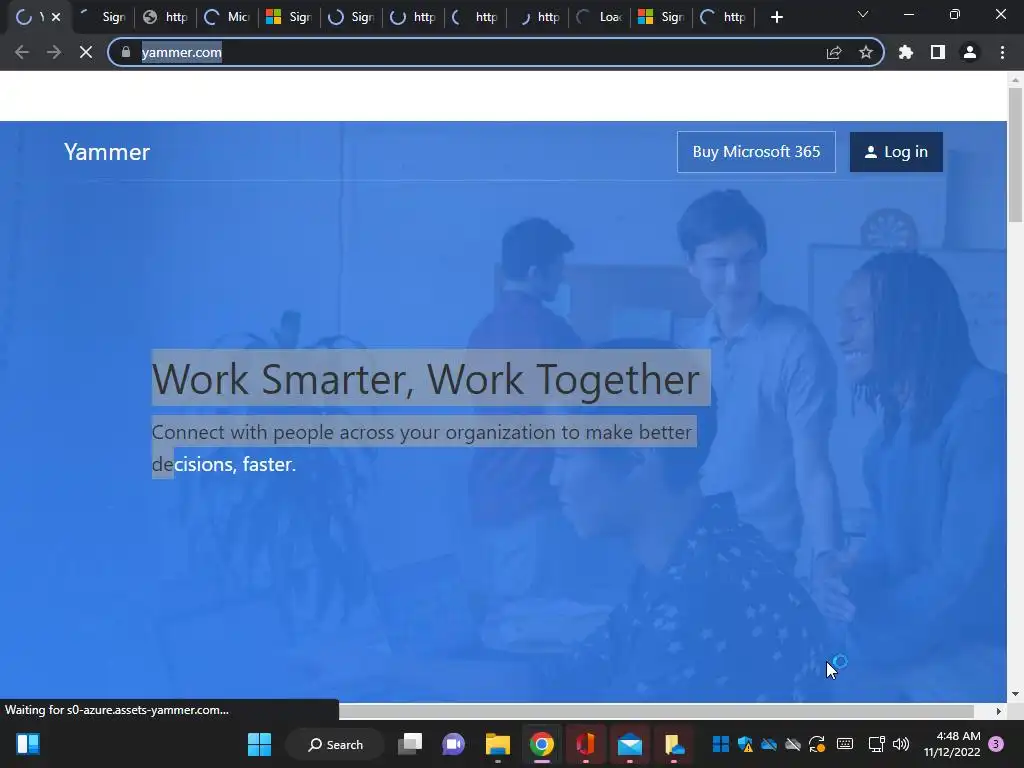Open the Chrome three-dot menu
This screenshot has height=768, width=1024.
1002,52
